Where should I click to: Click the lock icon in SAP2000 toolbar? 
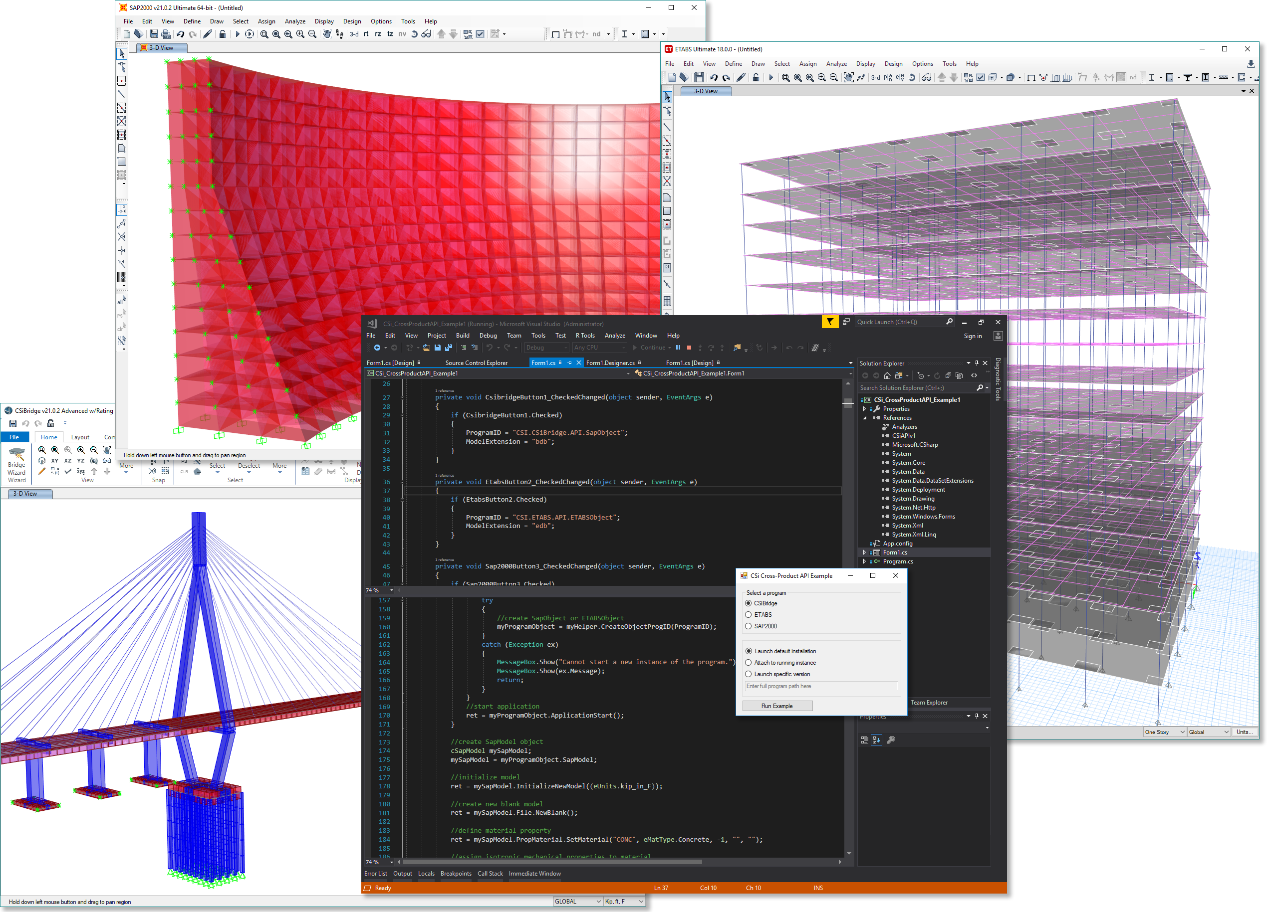[222, 34]
